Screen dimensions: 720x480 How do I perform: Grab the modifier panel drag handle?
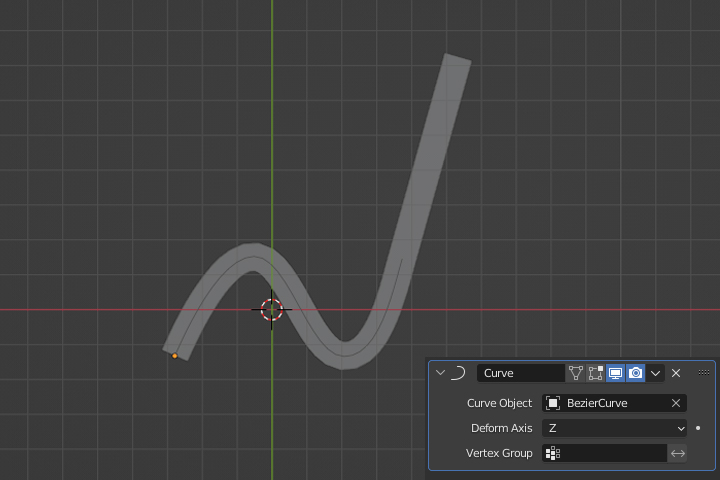coord(703,373)
